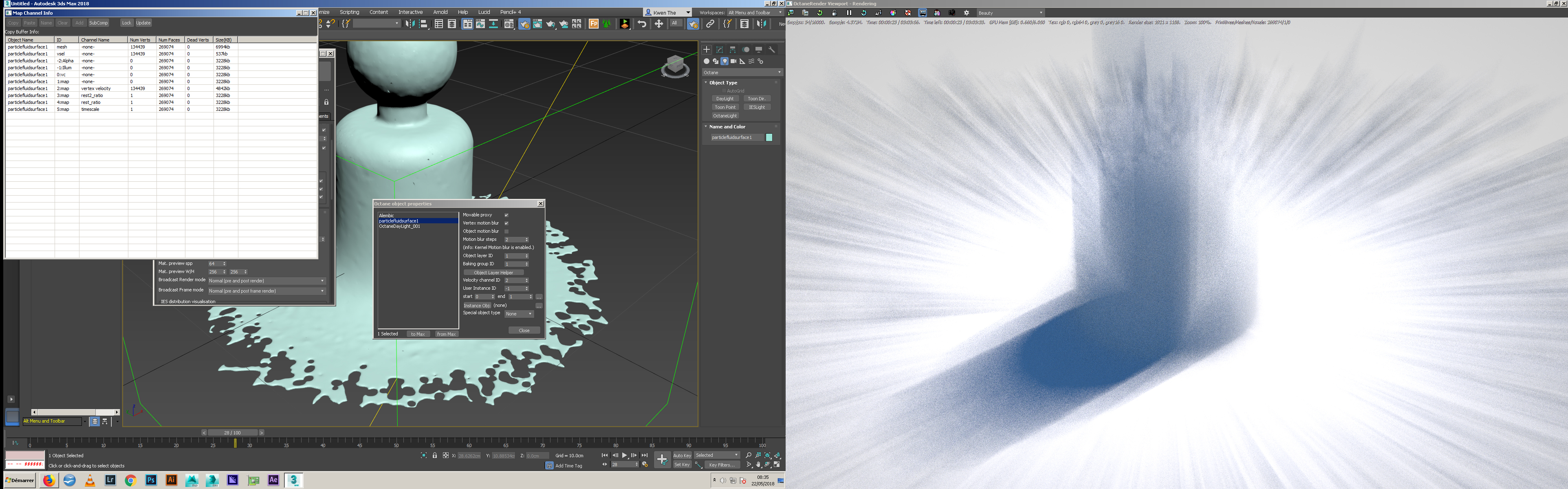Pause rendering in Octane viewport

(849, 13)
